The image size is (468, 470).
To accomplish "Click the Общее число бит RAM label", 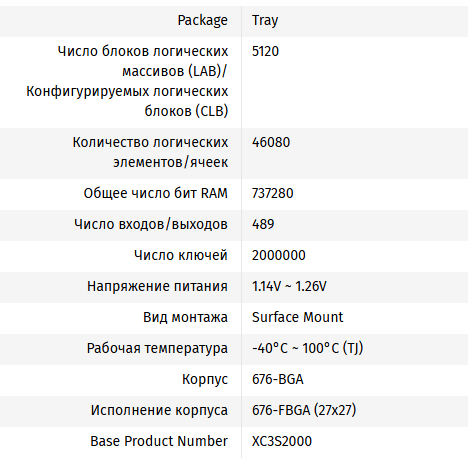I will pos(155,193).
